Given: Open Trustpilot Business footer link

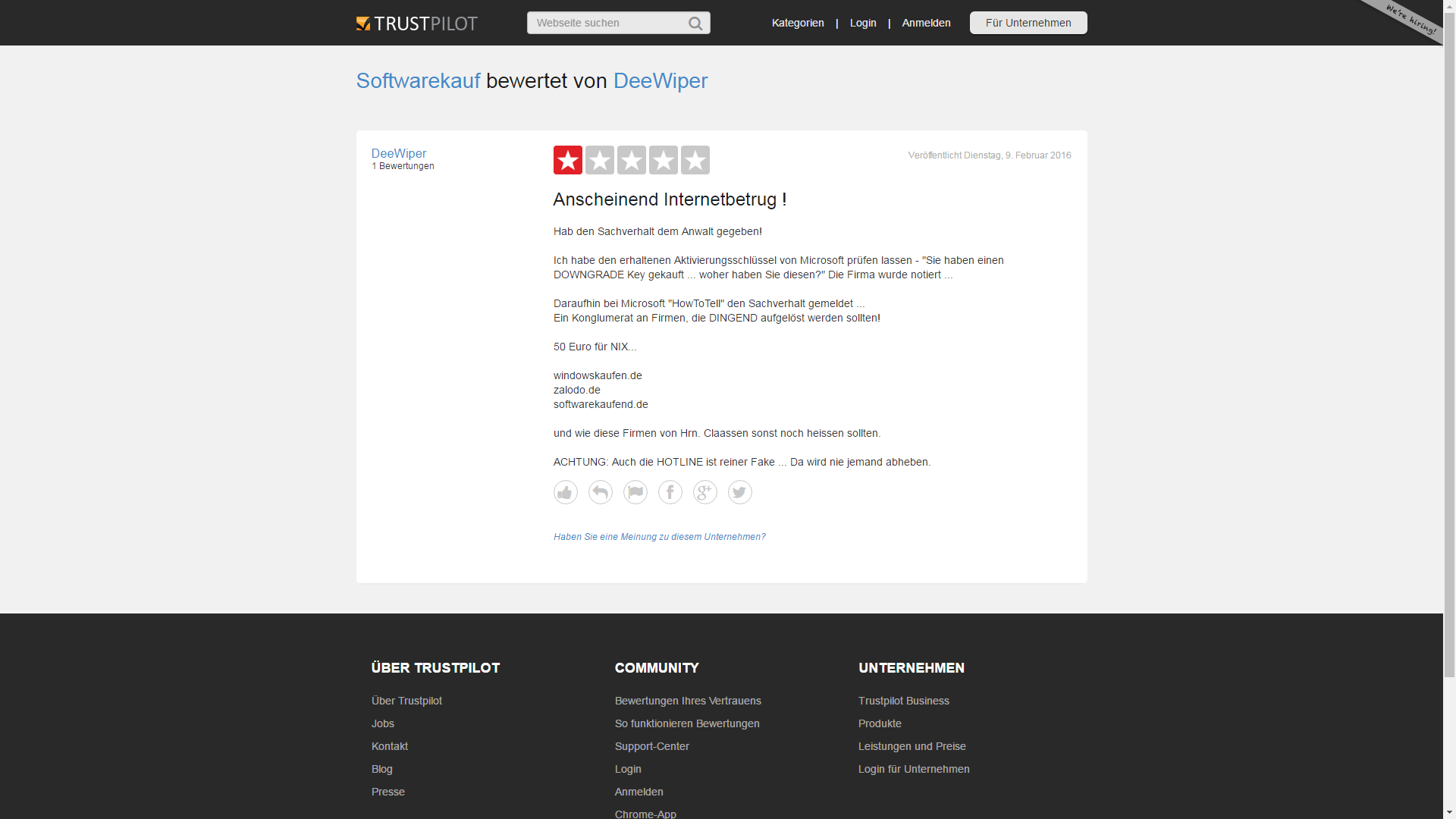Looking at the screenshot, I should 904,701.
